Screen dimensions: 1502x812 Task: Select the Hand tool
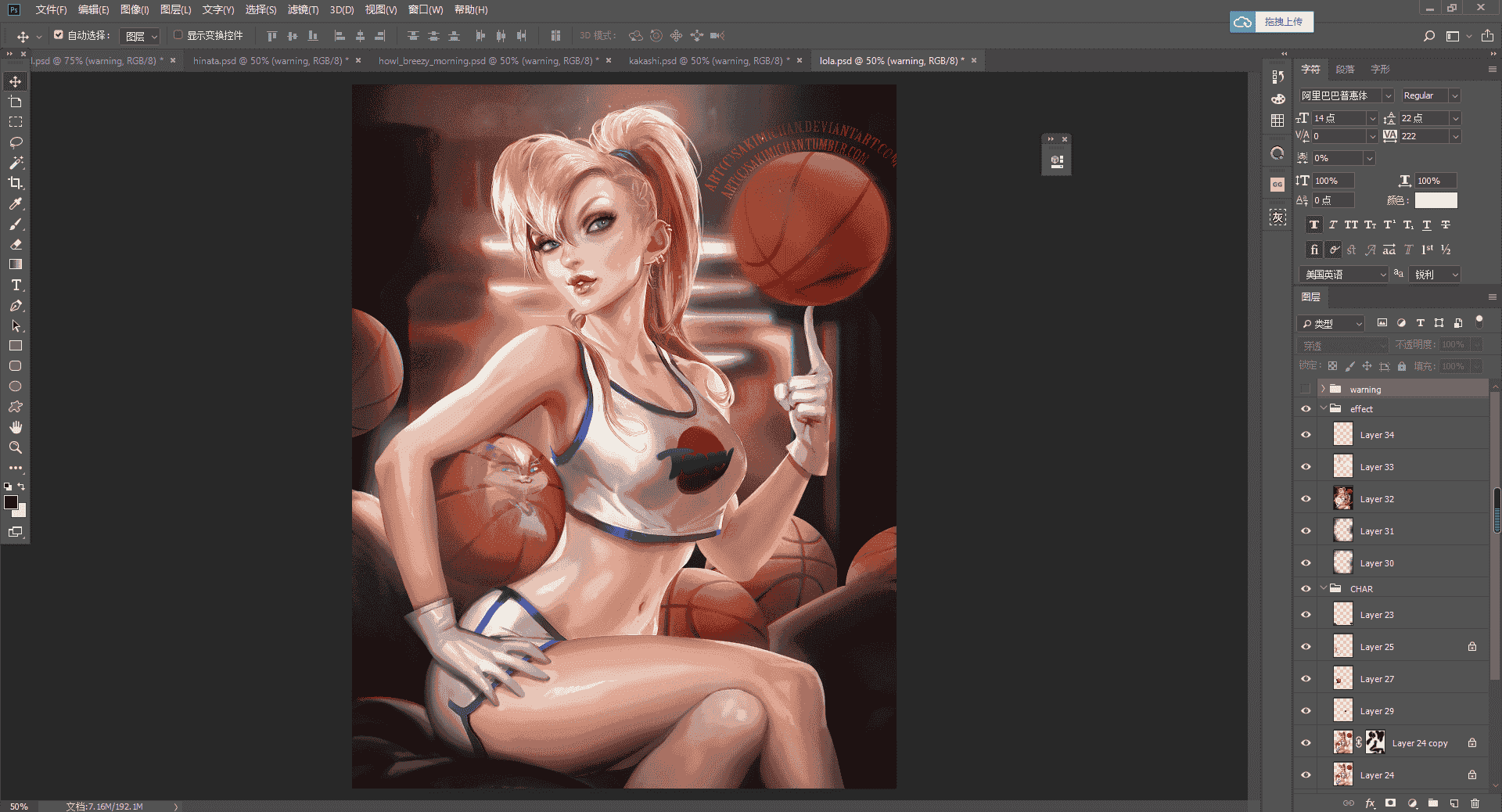(x=16, y=427)
